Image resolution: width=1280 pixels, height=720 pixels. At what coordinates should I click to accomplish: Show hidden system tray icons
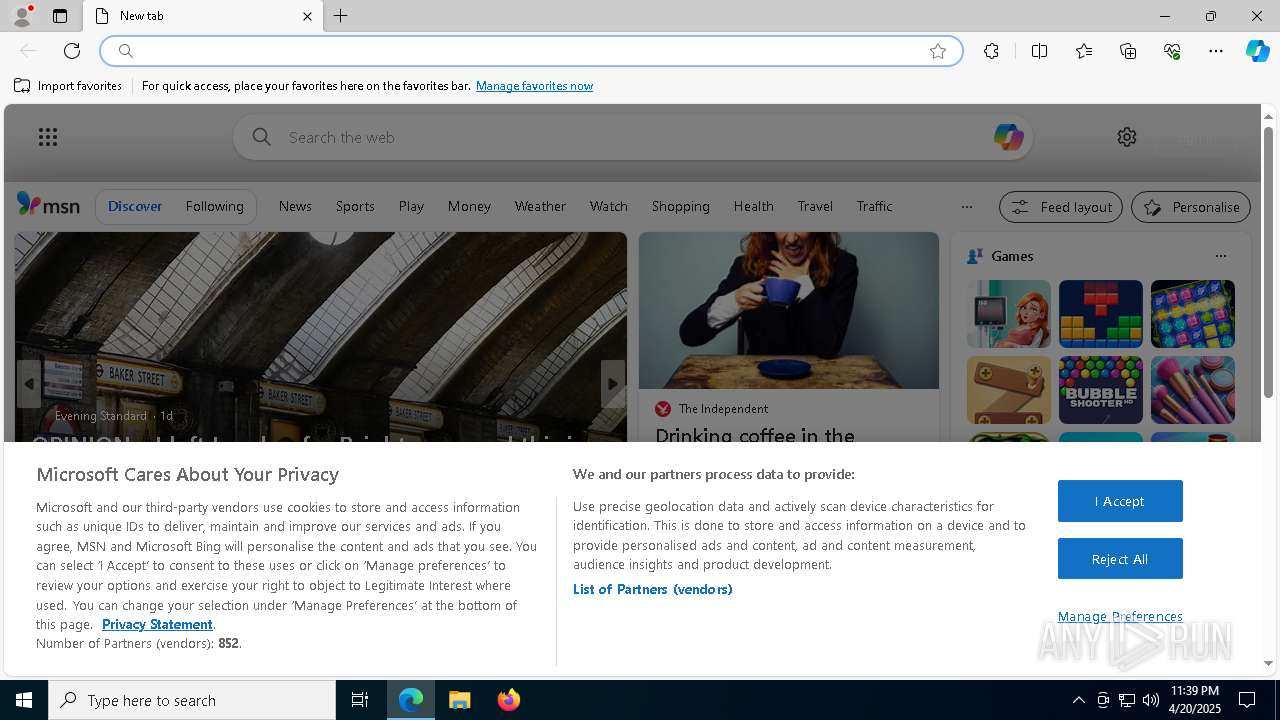pyautogui.click(x=1078, y=700)
